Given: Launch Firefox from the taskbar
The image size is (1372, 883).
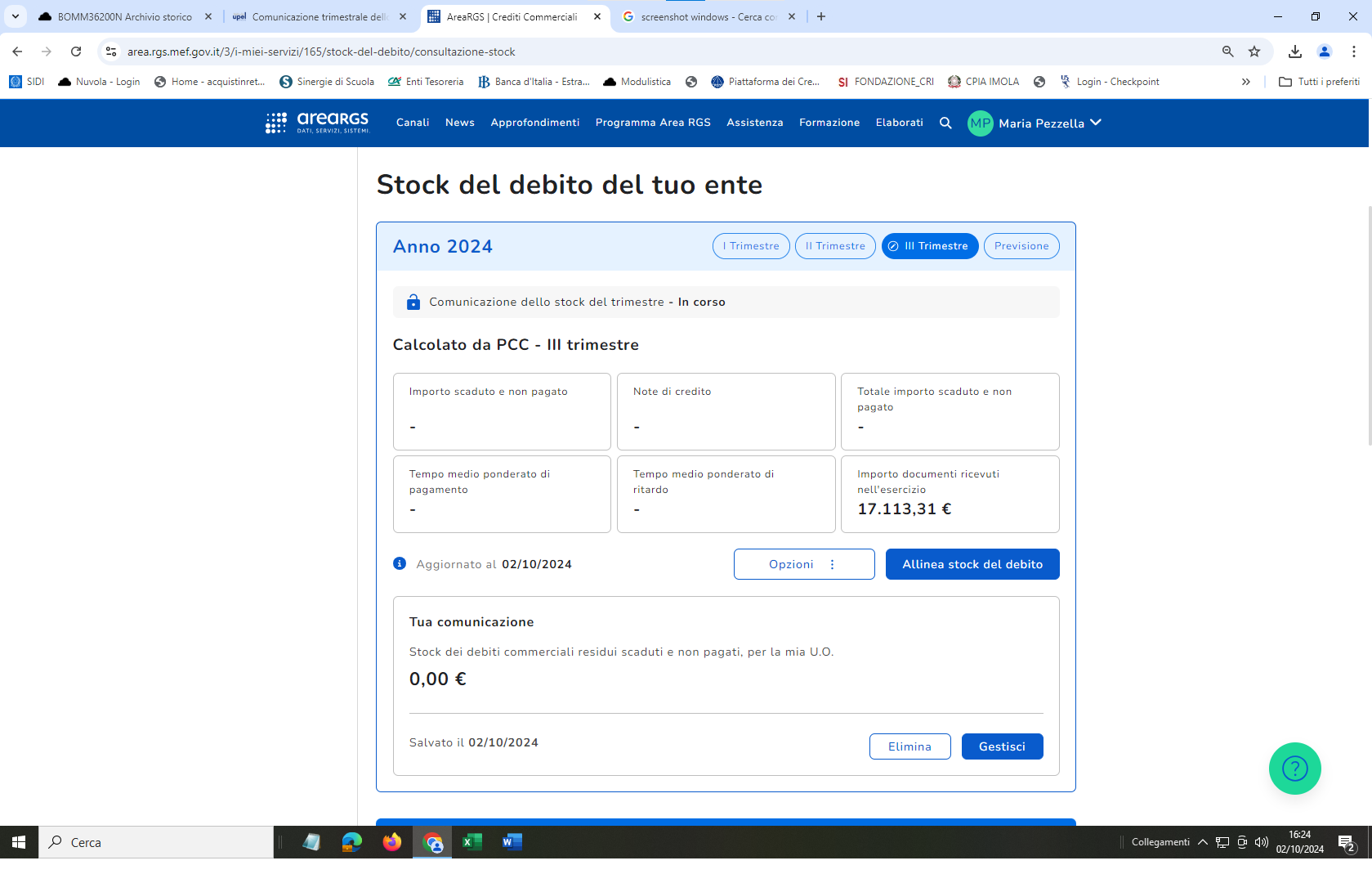Looking at the screenshot, I should tap(392, 842).
